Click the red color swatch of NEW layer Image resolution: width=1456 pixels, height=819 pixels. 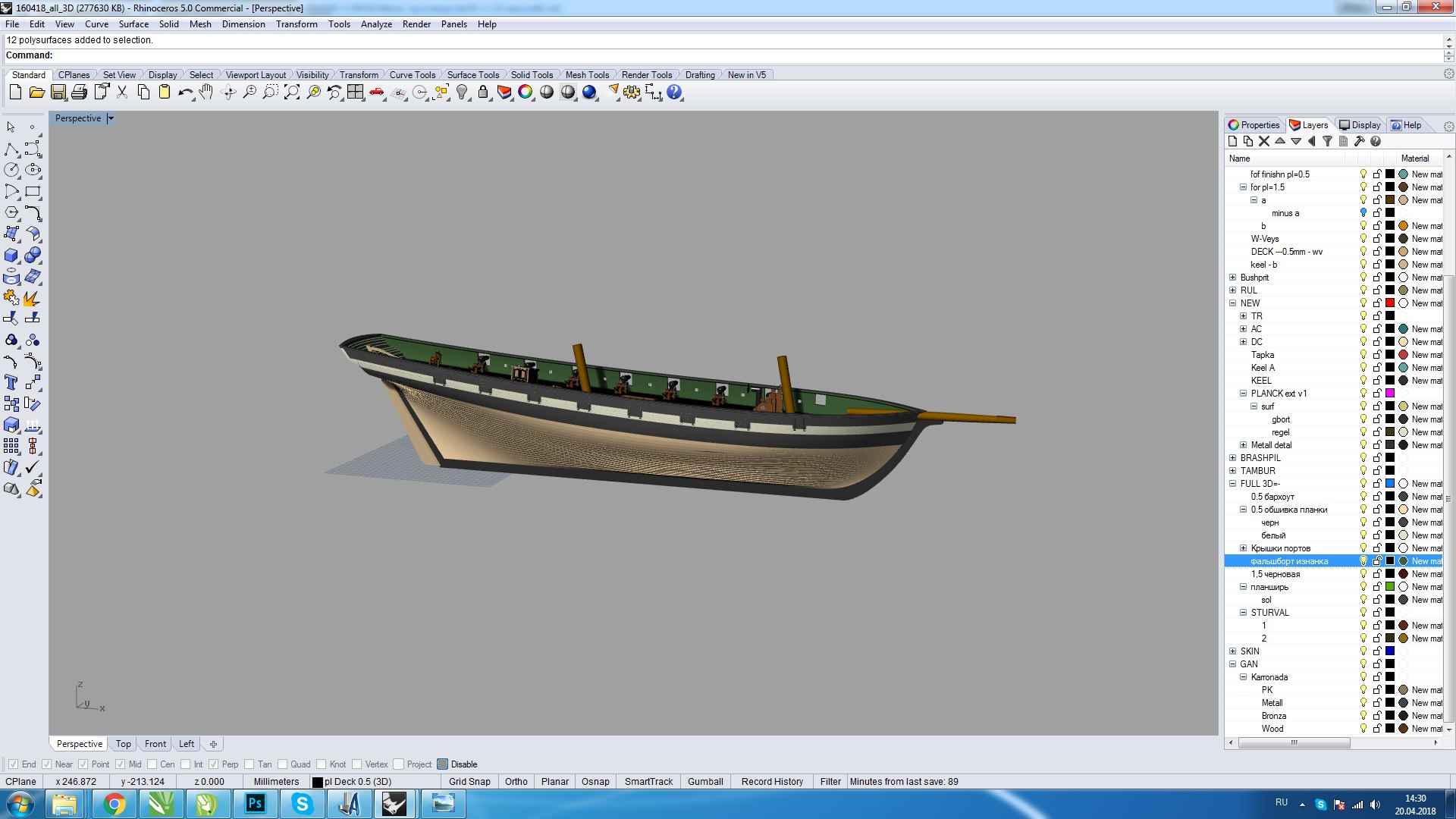click(1390, 303)
